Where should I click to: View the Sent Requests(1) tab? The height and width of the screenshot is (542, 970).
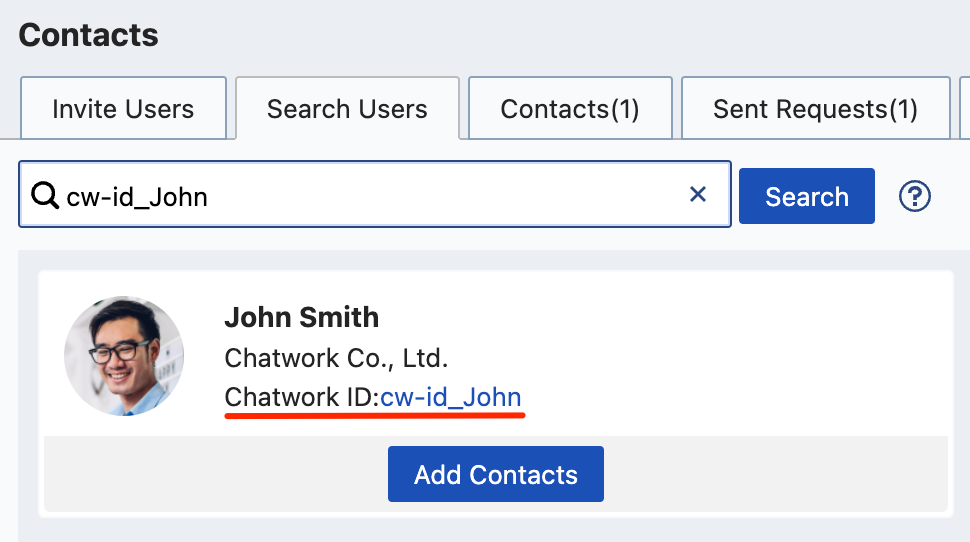[815, 108]
